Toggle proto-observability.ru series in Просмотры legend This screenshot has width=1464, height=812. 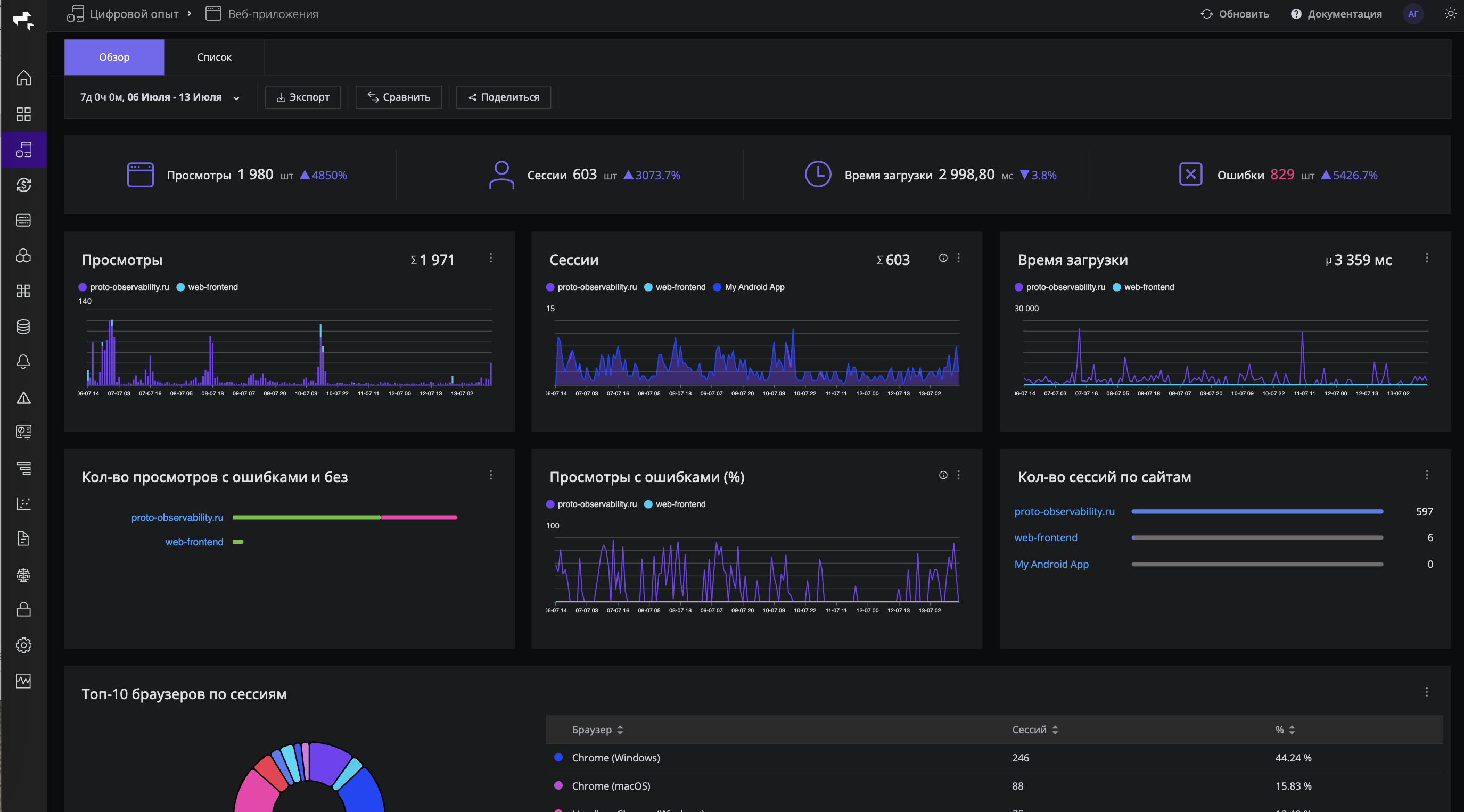tap(124, 287)
